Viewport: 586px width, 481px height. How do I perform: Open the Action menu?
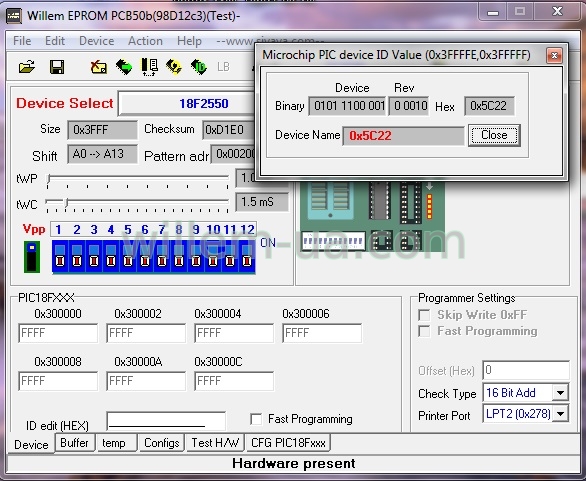(145, 41)
